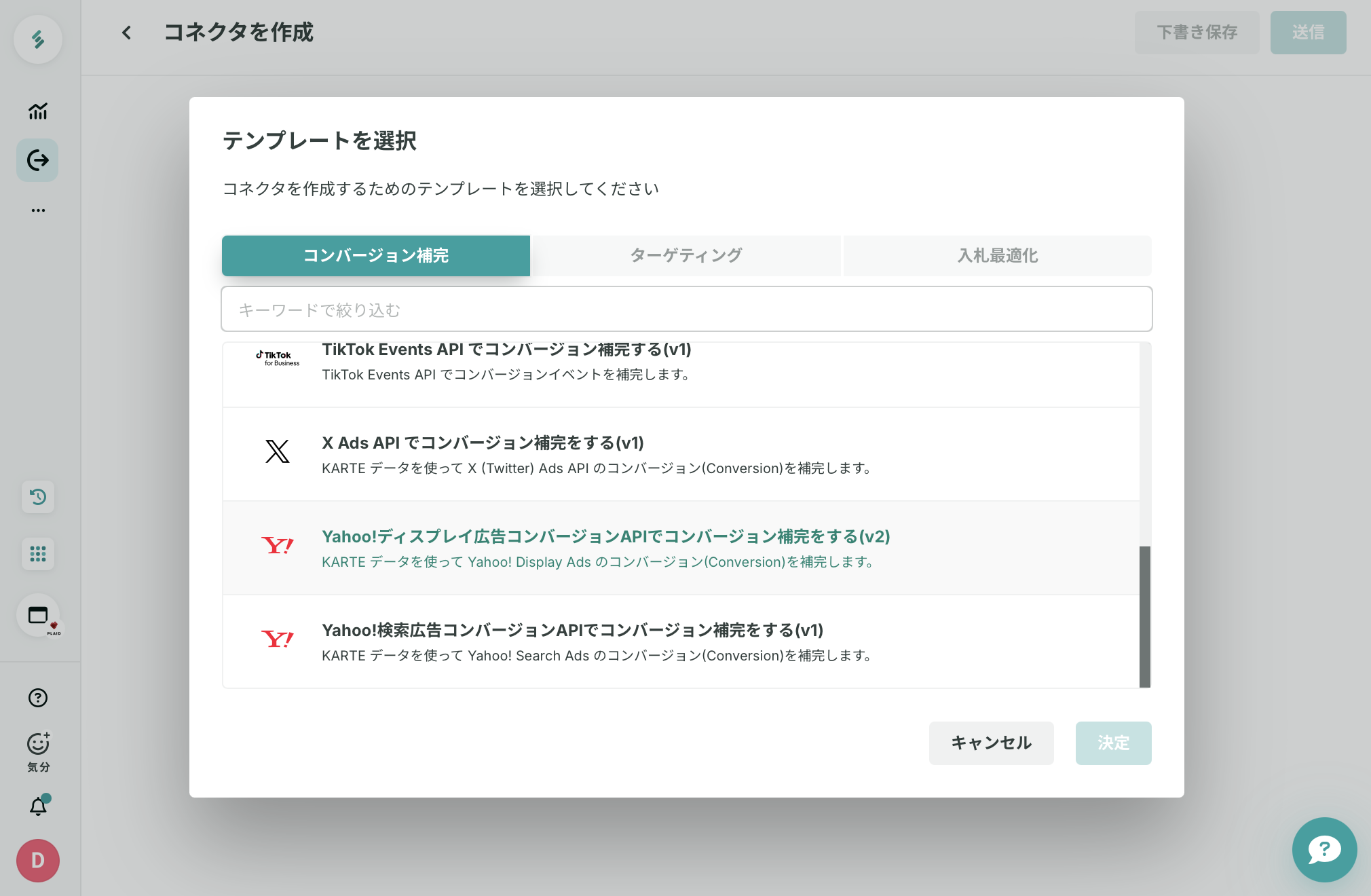The image size is (1371, 896).
Task: Open the notifications bell icon
Action: pyautogui.click(x=38, y=806)
